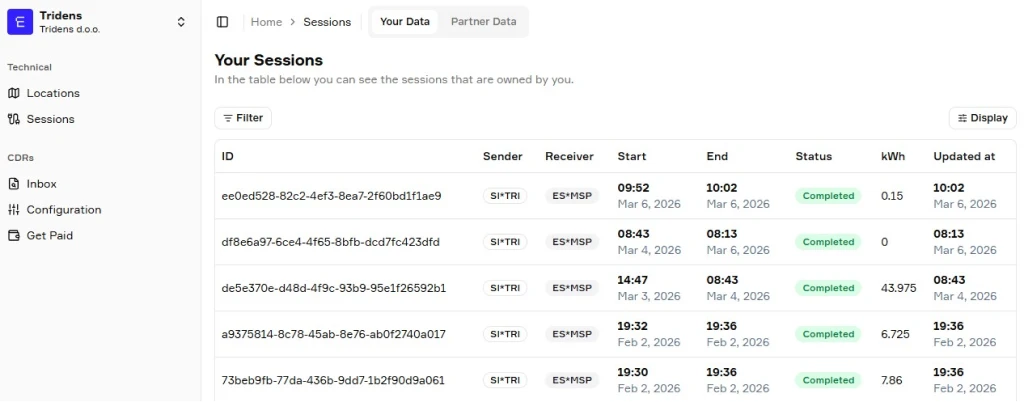Click the Tridens logo icon
Screen dimensions: 1024x402
(20, 22)
